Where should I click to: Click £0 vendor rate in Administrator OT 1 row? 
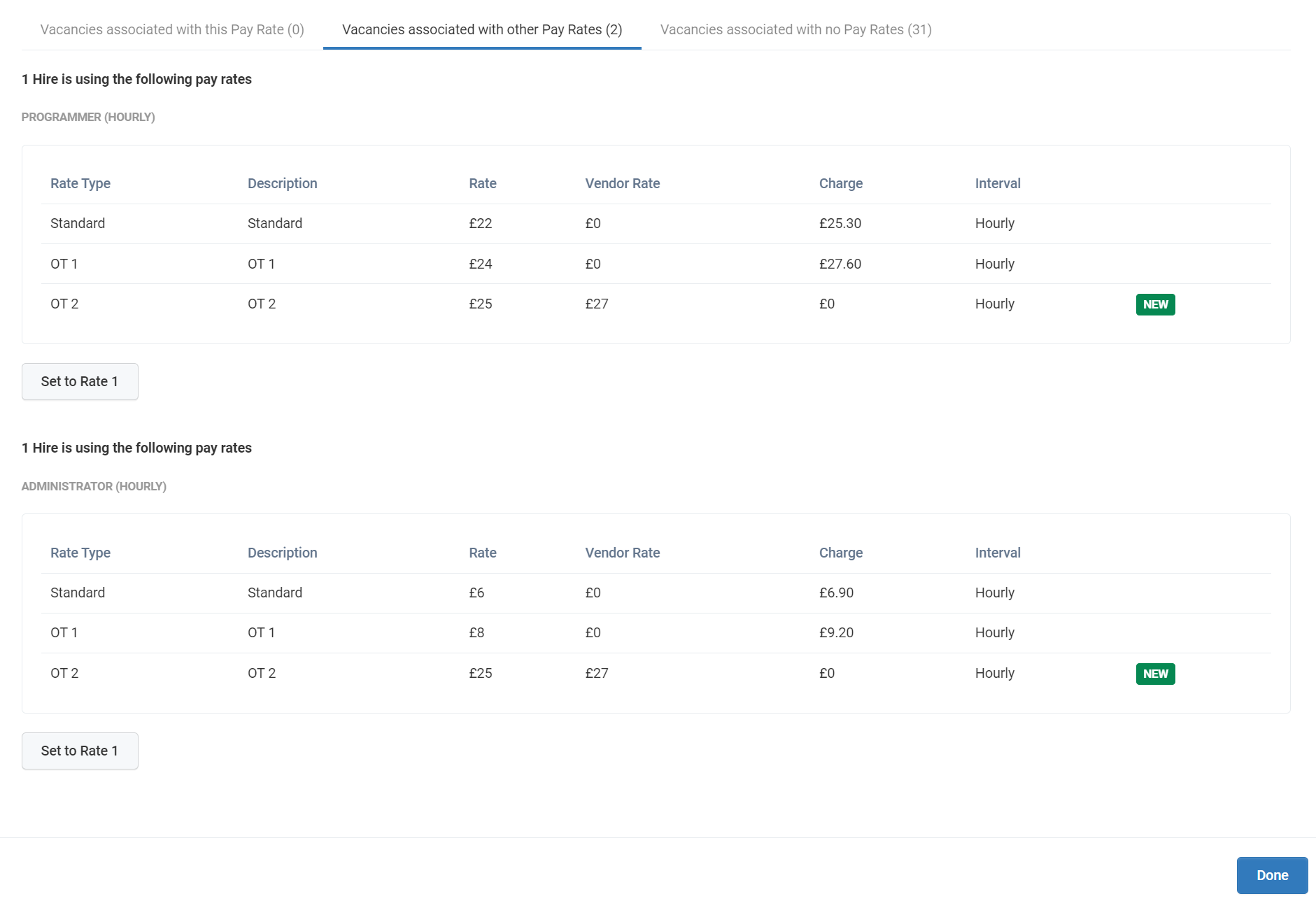tap(593, 632)
